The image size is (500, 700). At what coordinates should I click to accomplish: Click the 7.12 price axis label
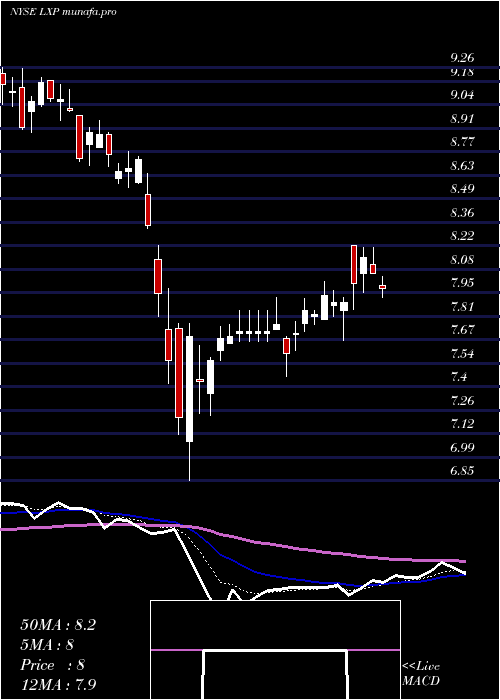click(462, 423)
